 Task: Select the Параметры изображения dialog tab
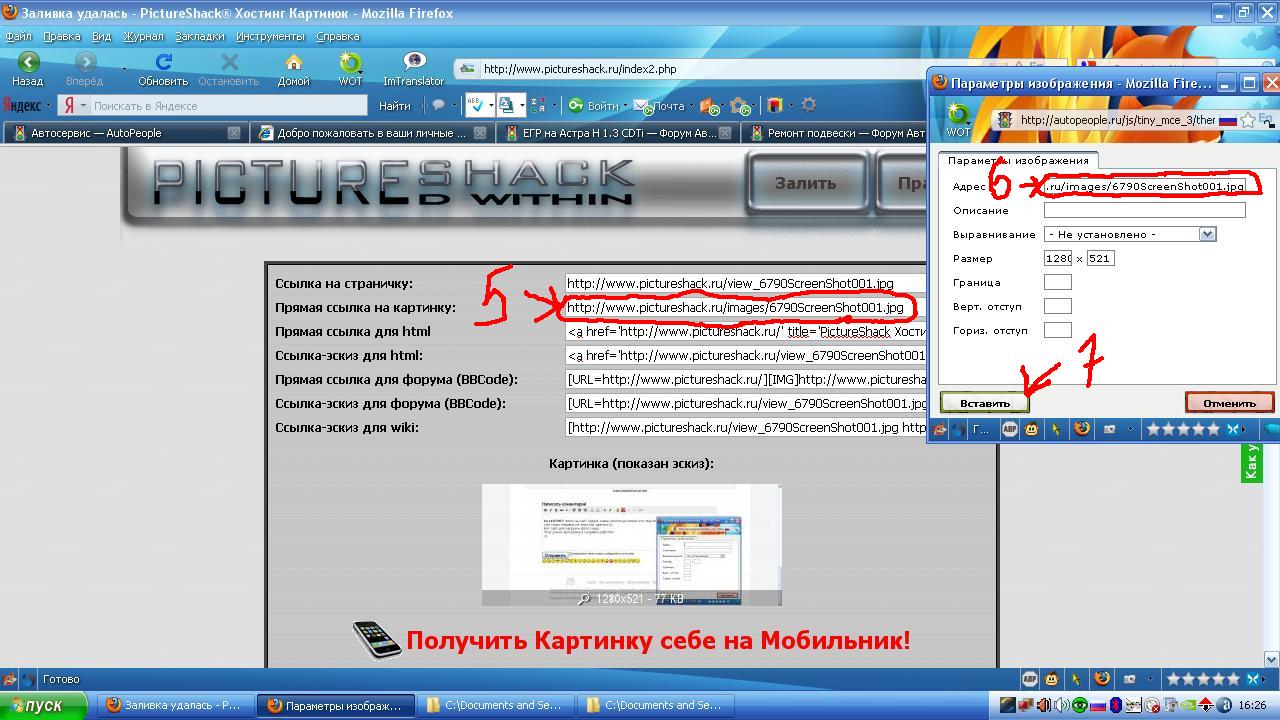pyautogui.click(x=1018, y=160)
